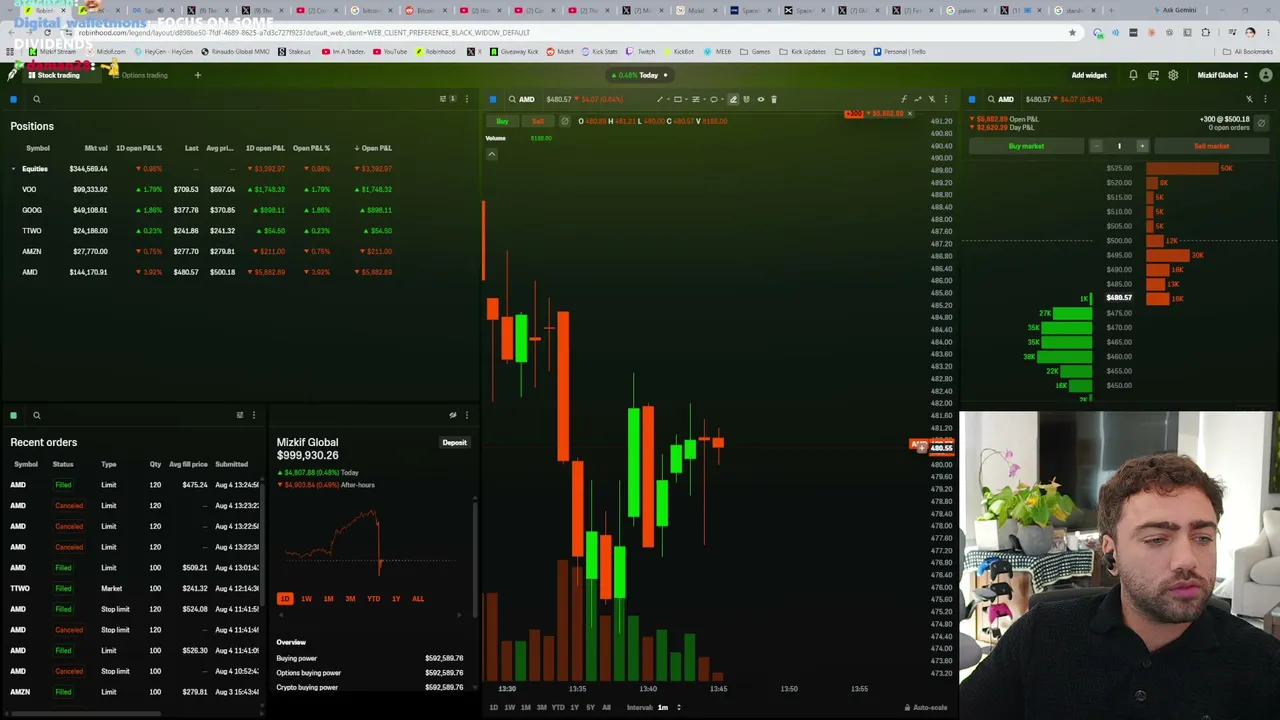Open the Positions widget filter control
The width and height of the screenshot is (1280, 720).
tap(446, 99)
